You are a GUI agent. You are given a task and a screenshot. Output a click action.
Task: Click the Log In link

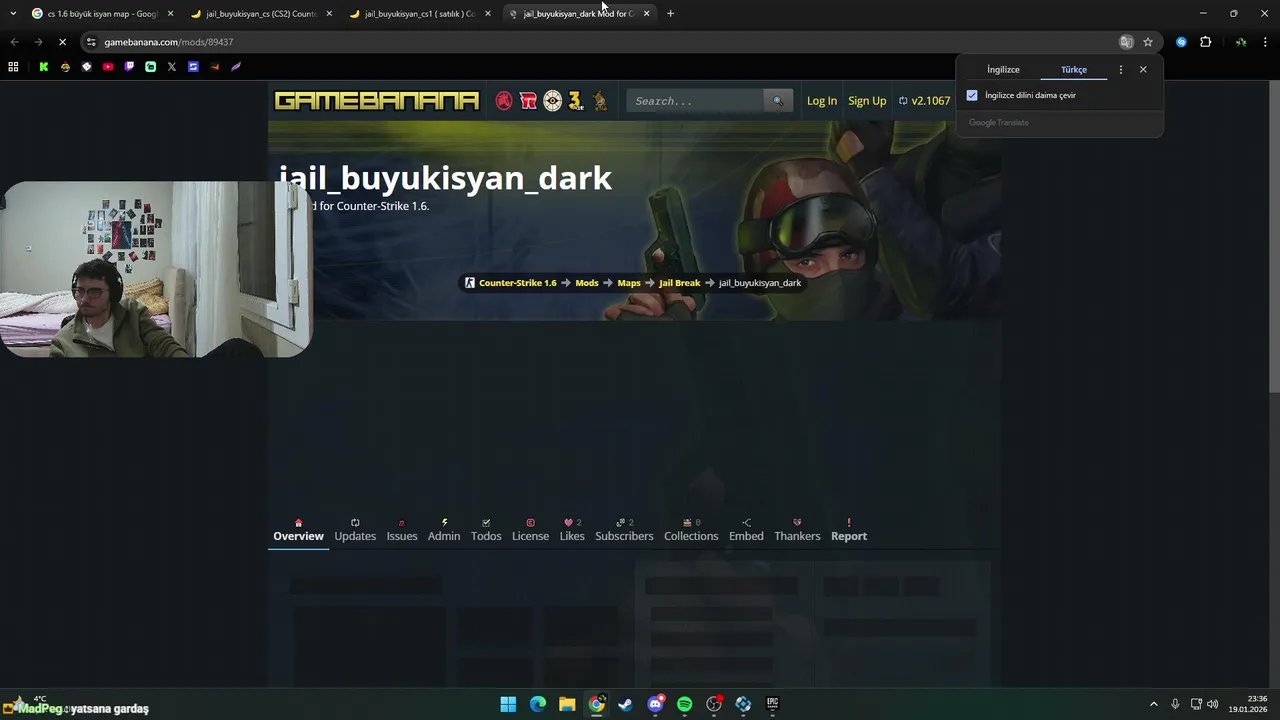pos(822,101)
